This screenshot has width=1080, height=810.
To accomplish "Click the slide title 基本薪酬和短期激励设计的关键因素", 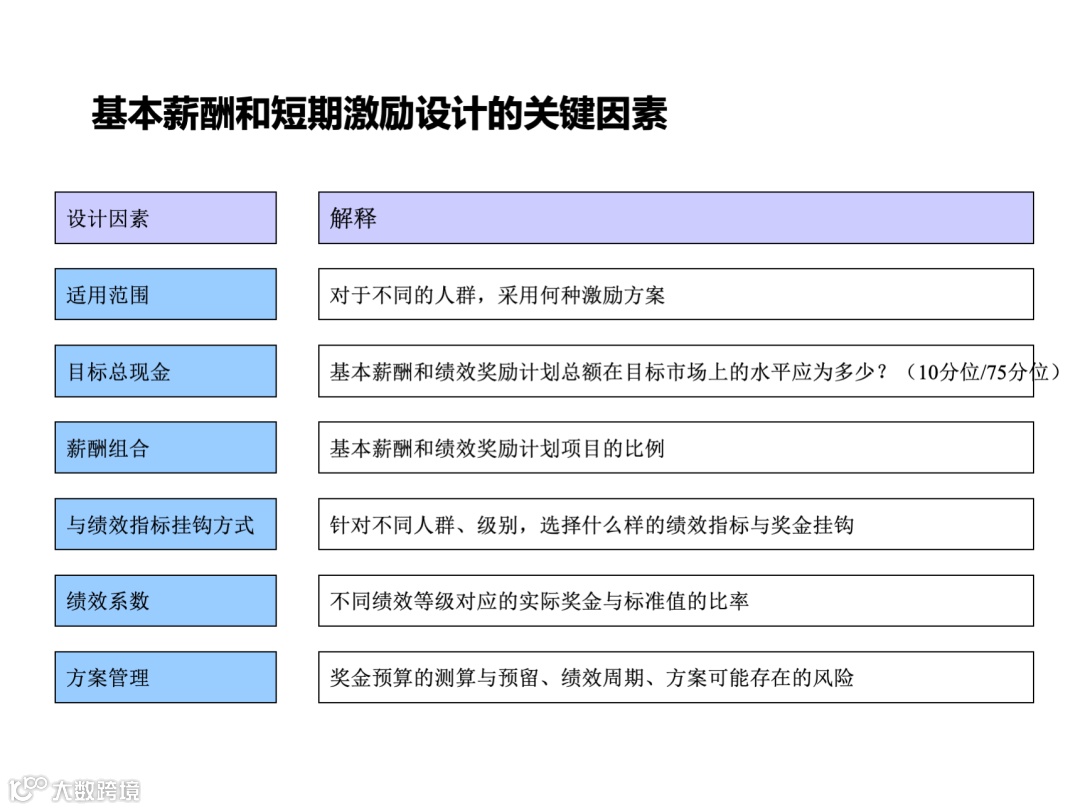I will [380, 113].
